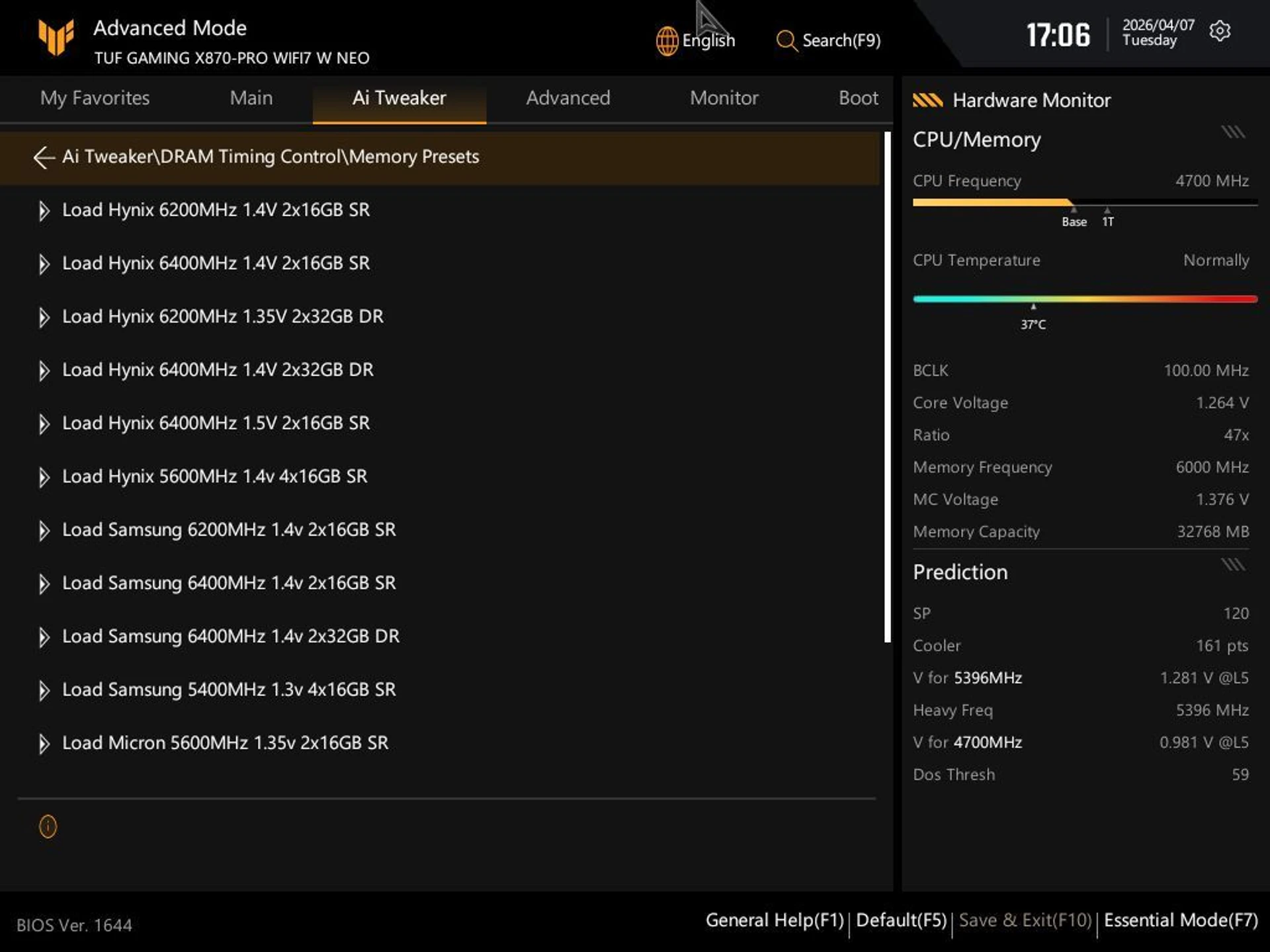Click the Memory Frequency 6000 MHz value
Viewport: 1270px width, 952px height.
[1212, 467]
